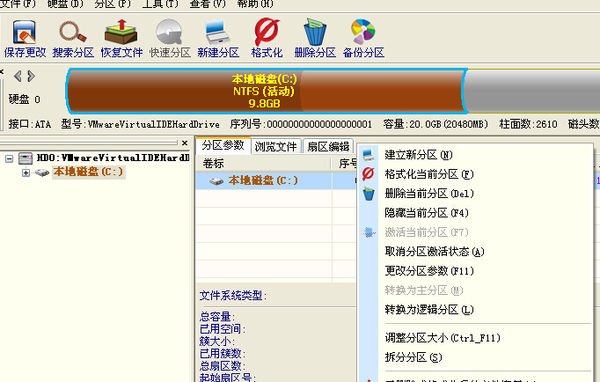Click the 已用簇数 label
The image size is (600, 382).
click(222, 353)
